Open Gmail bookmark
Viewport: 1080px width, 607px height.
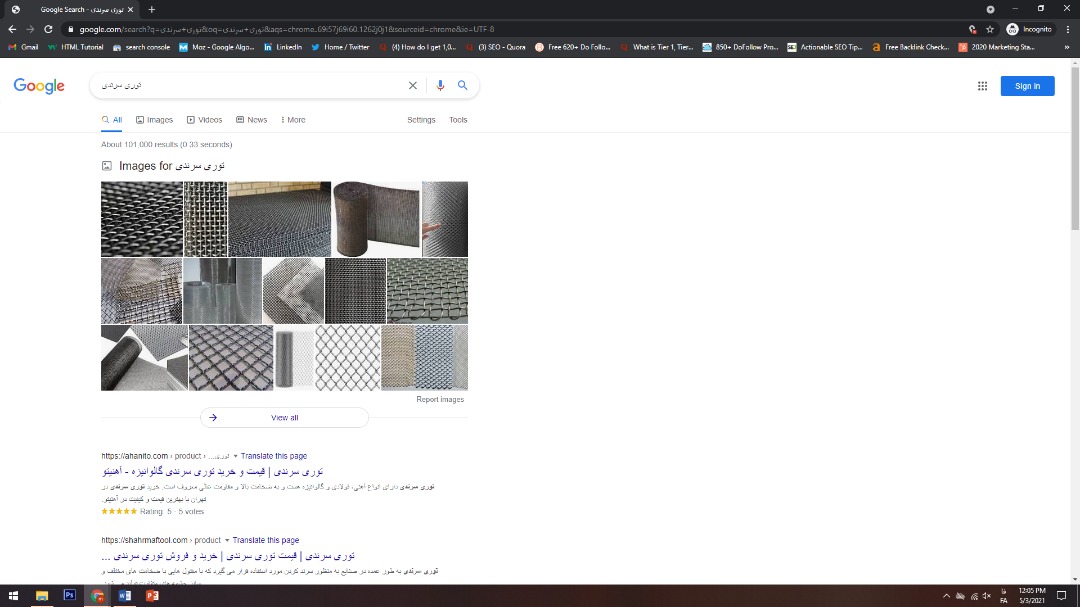[x=23, y=47]
